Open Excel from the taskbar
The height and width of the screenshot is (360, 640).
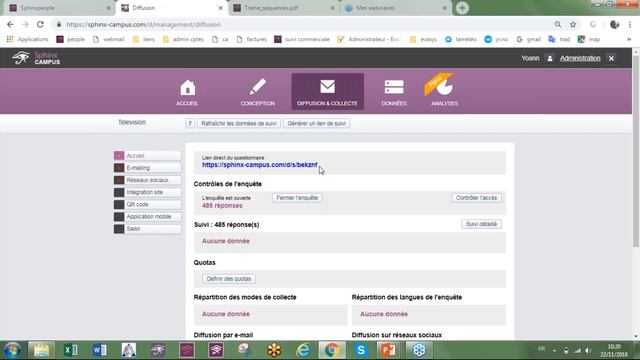[70, 350]
